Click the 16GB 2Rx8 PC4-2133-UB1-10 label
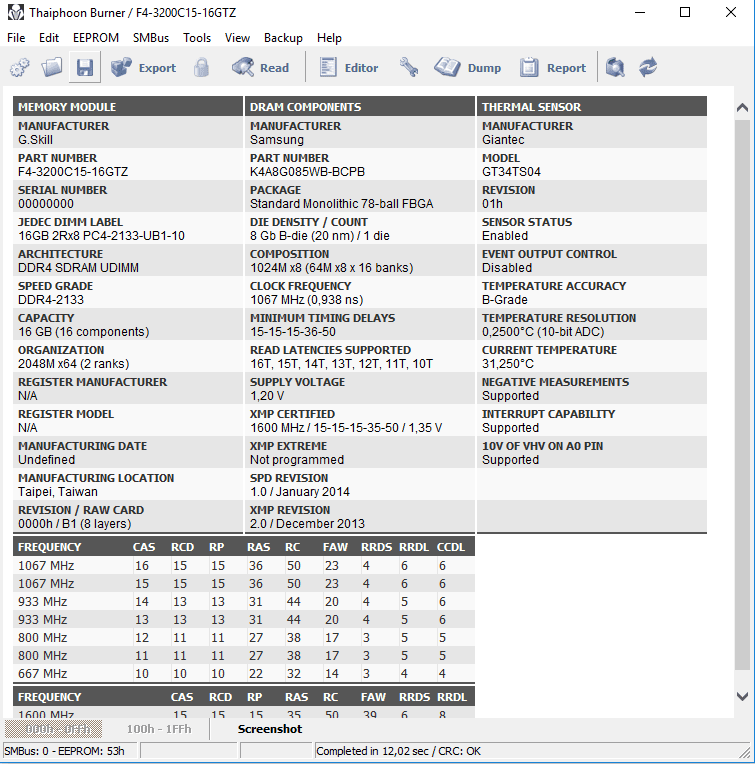 (x=101, y=236)
